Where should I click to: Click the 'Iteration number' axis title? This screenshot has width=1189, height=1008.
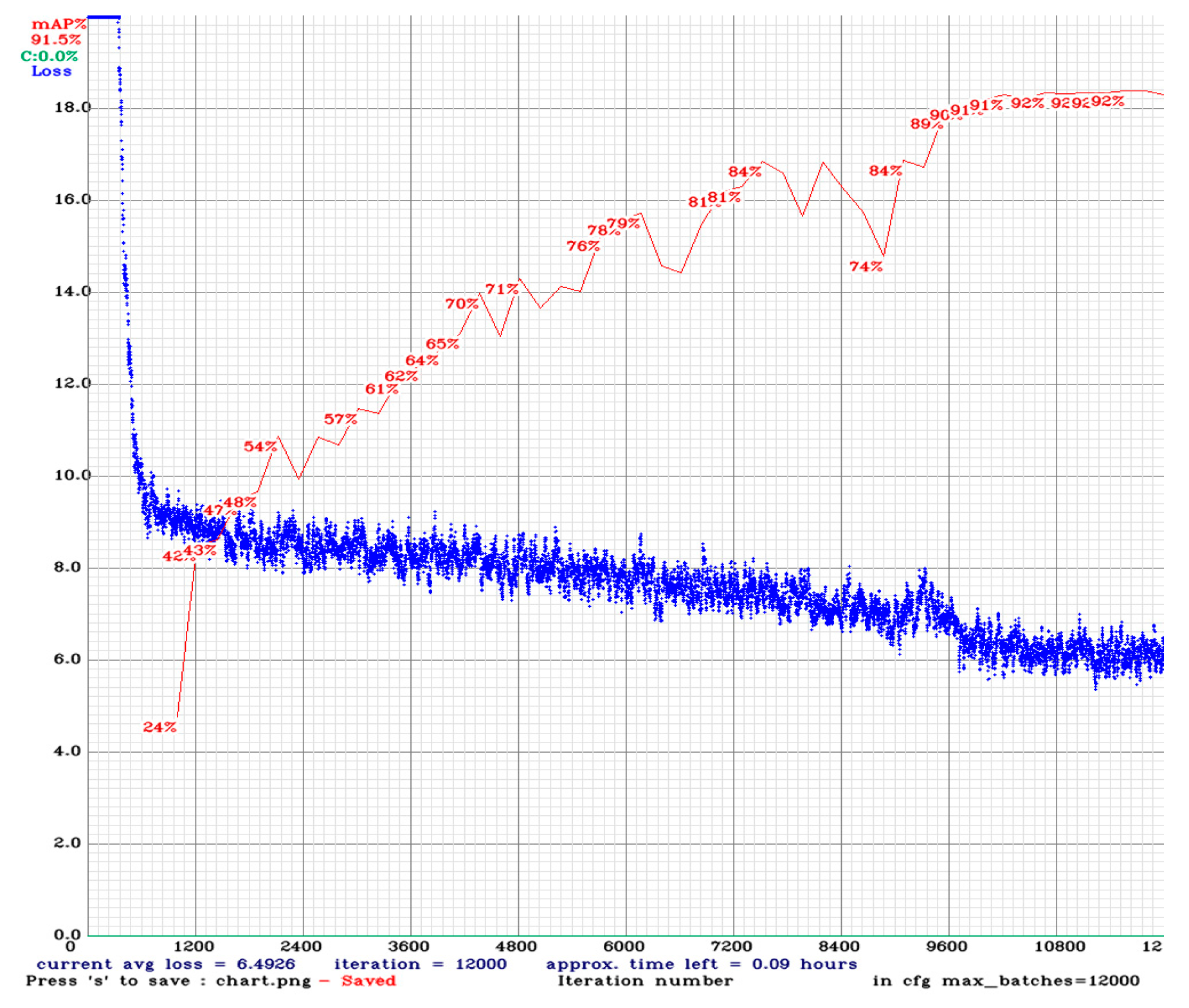645,981
